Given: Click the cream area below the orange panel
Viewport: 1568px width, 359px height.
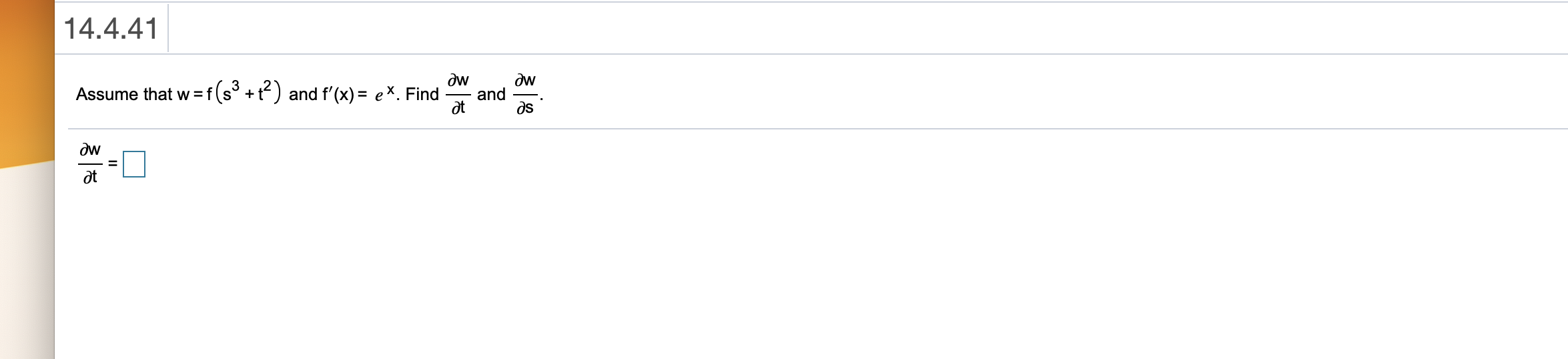Looking at the screenshot, I should (x=27, y=267).
